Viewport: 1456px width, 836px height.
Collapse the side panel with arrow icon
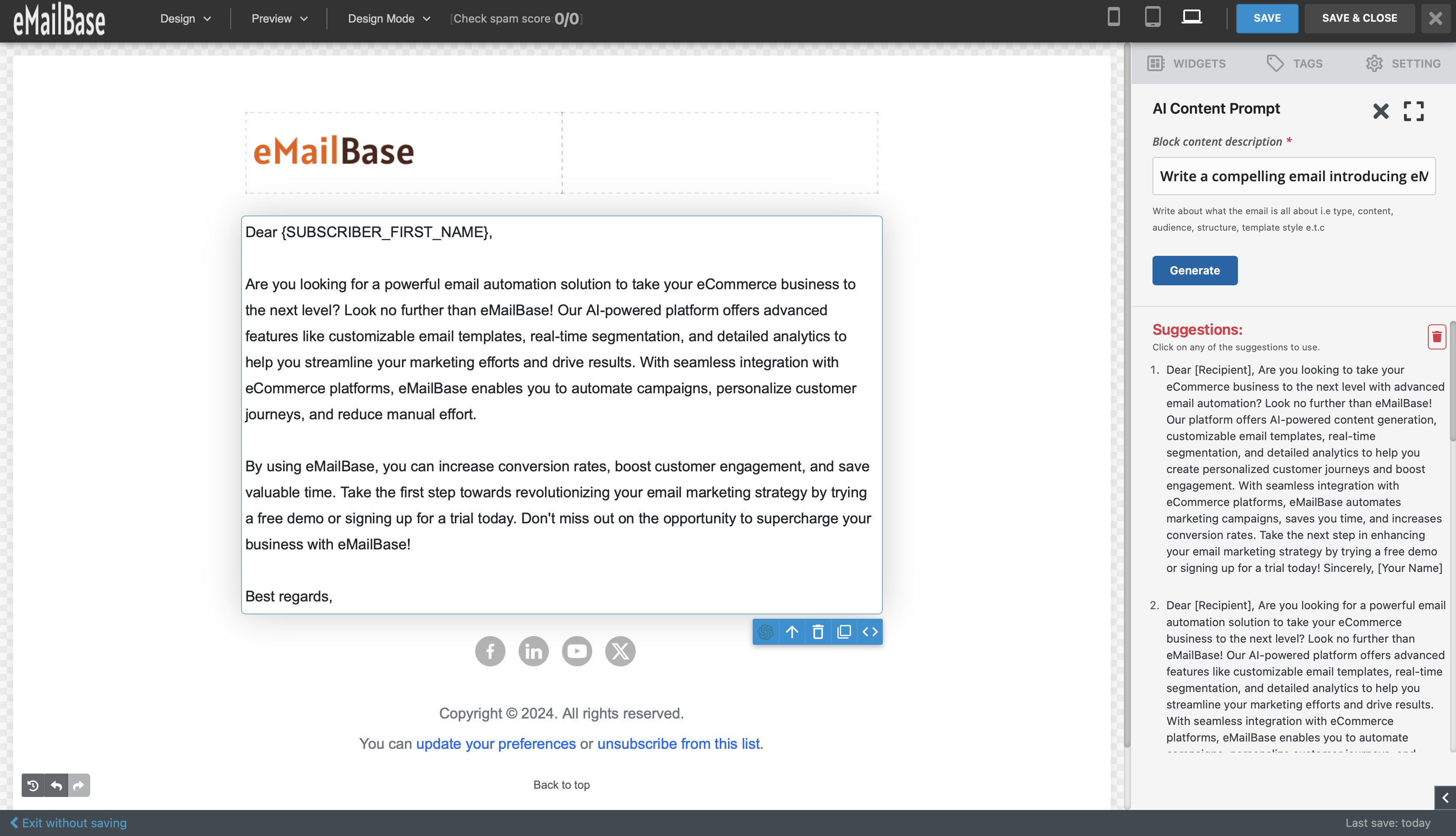point(1445,797)
